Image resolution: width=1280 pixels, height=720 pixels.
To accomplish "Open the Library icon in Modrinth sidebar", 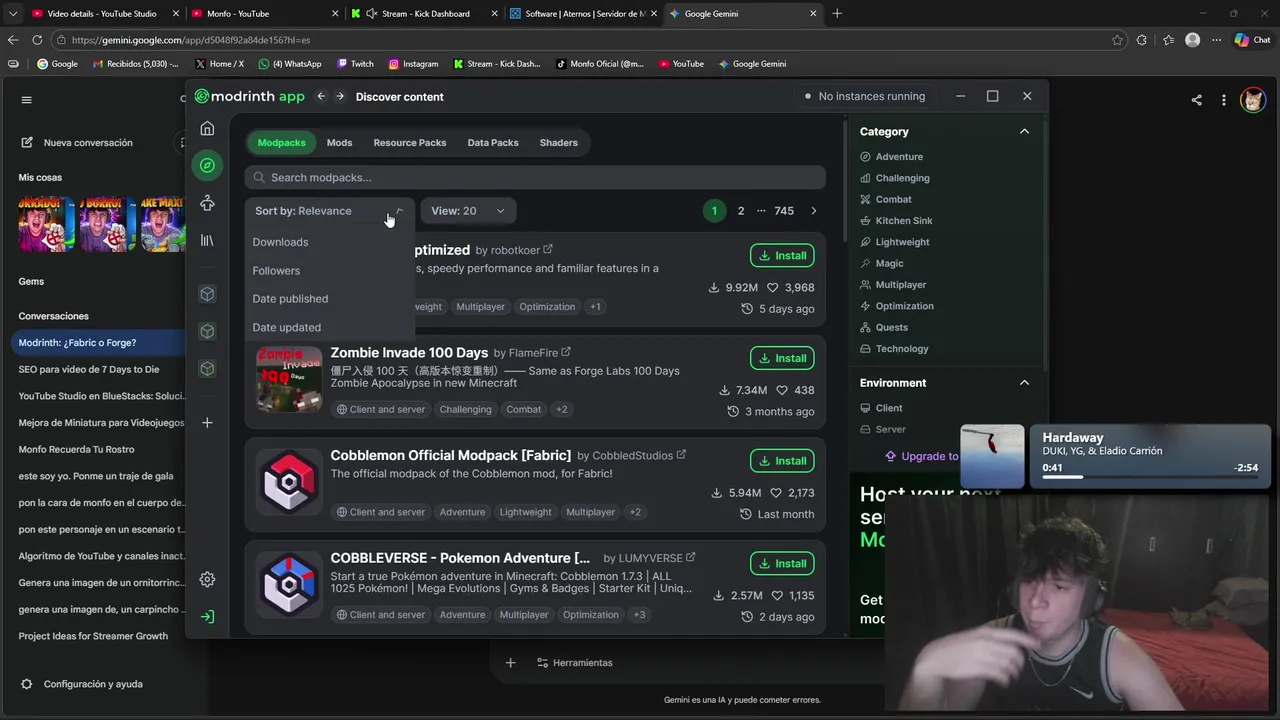I will click(x=207, y=241).
